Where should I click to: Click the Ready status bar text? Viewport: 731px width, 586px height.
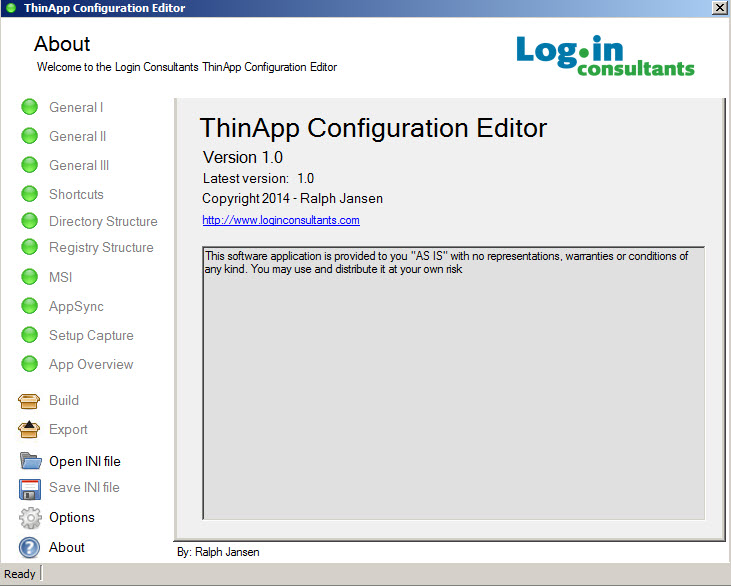(20, 574)
